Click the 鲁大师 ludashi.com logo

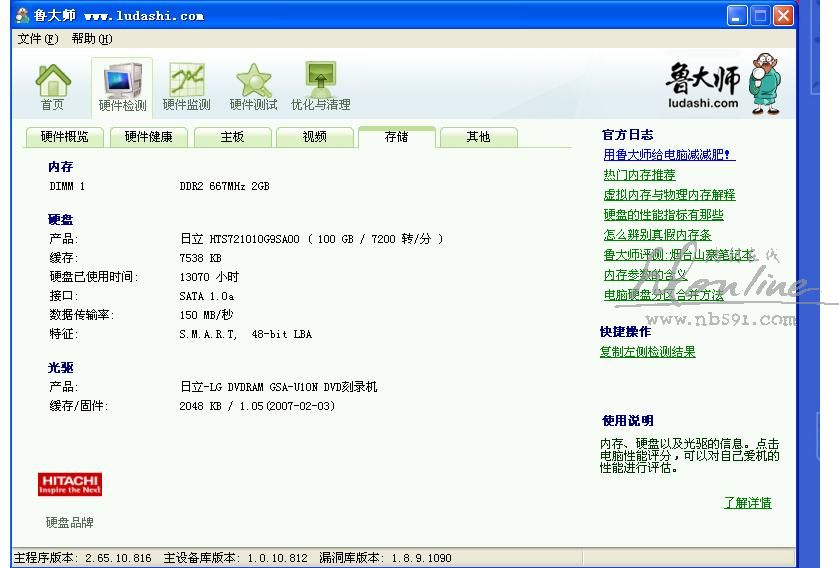pos(723,84)
